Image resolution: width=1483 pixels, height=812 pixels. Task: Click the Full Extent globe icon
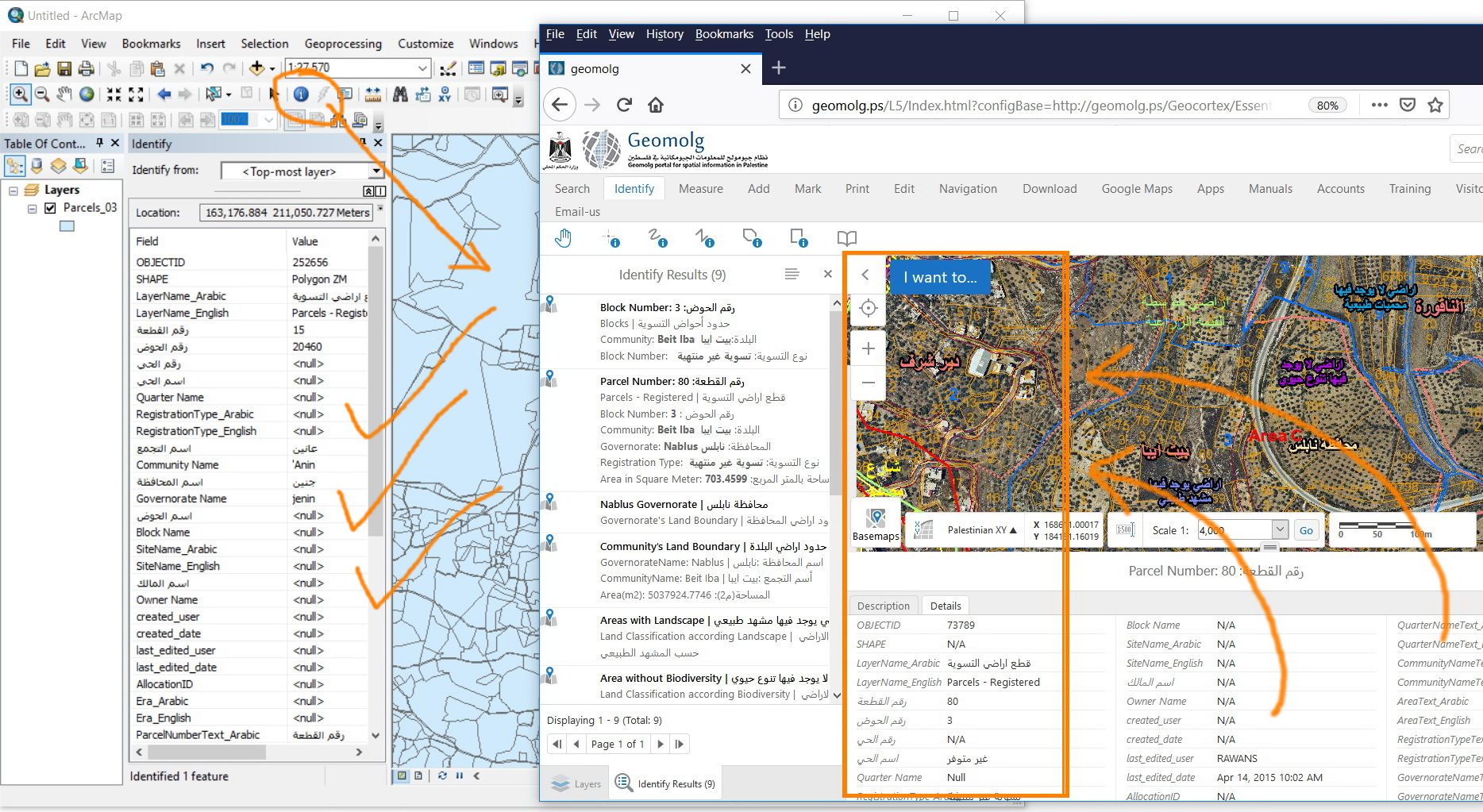87,94
